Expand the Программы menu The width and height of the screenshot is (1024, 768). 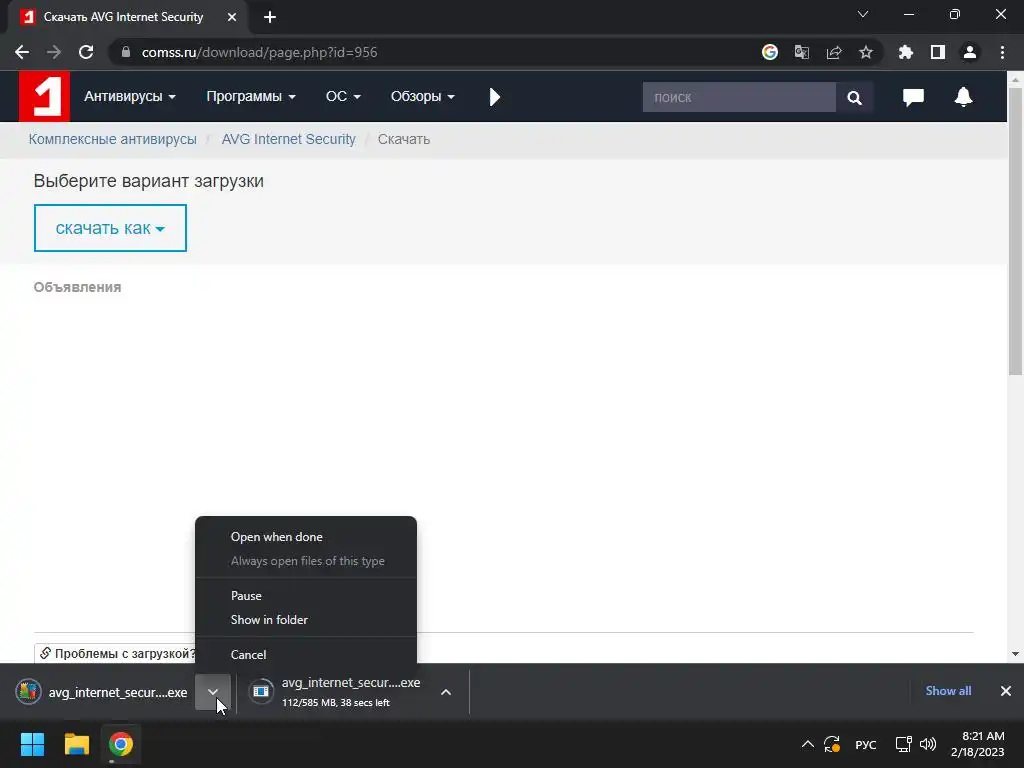(251, 97)
